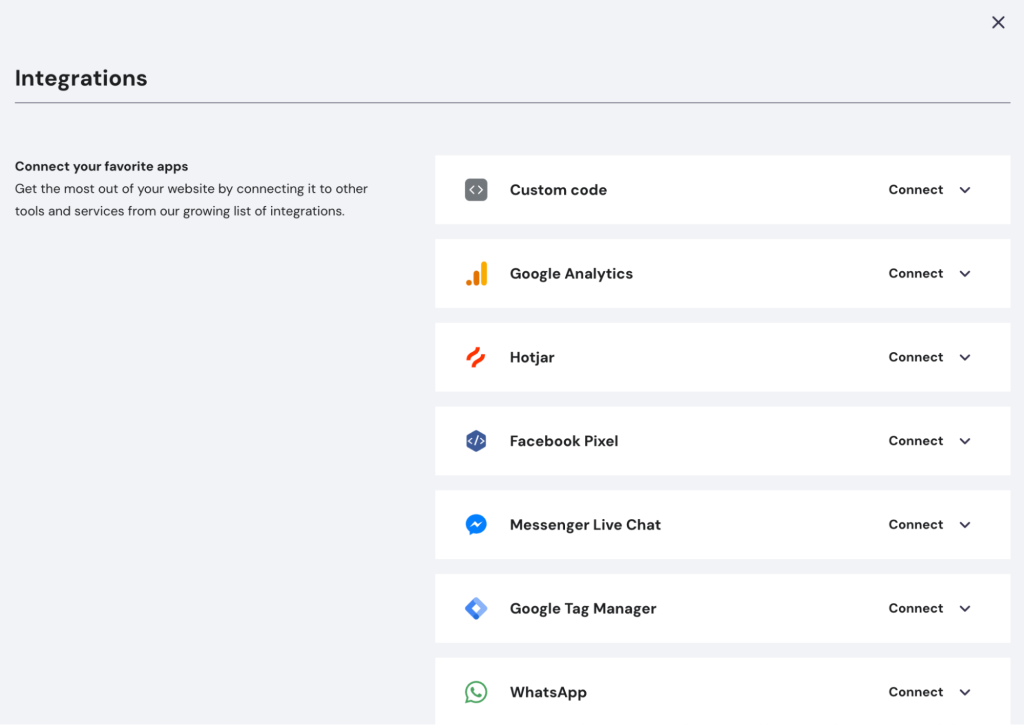The width and height of the screenshot is (1024, 725).
Task: Click the Integrations page heading
Action: point(80,77)
